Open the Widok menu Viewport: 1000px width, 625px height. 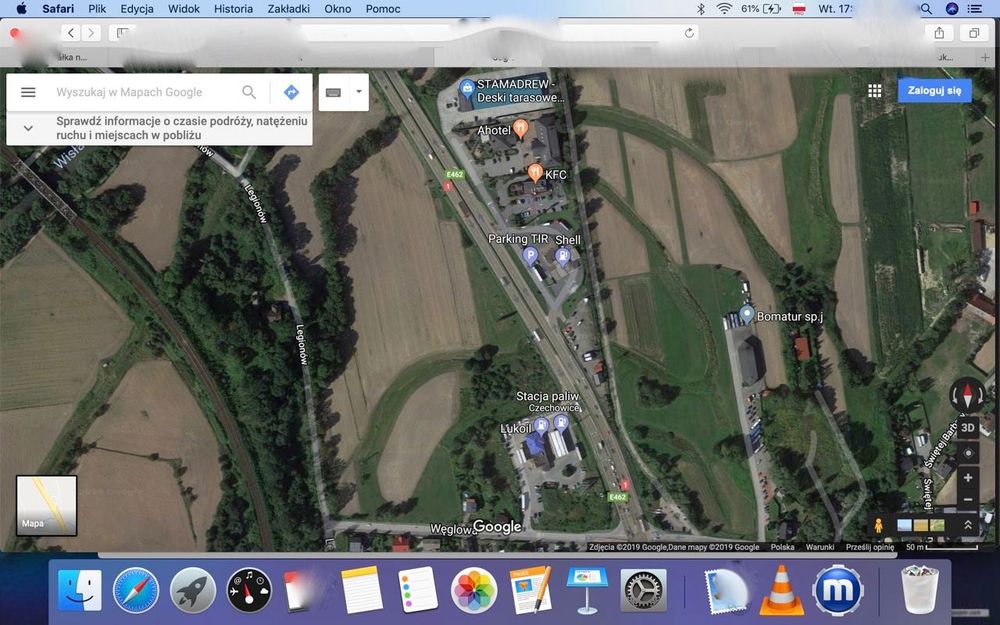[184, 9]
